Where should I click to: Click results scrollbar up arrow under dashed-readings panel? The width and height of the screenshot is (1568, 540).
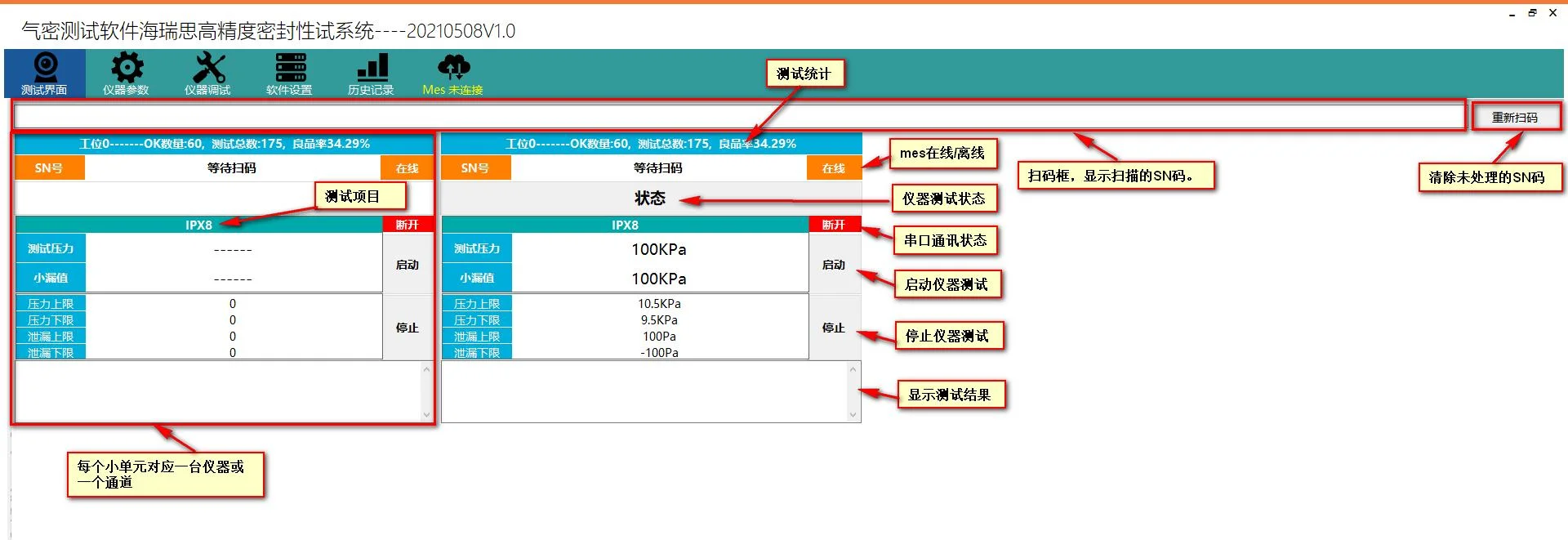tap(426, 369)
